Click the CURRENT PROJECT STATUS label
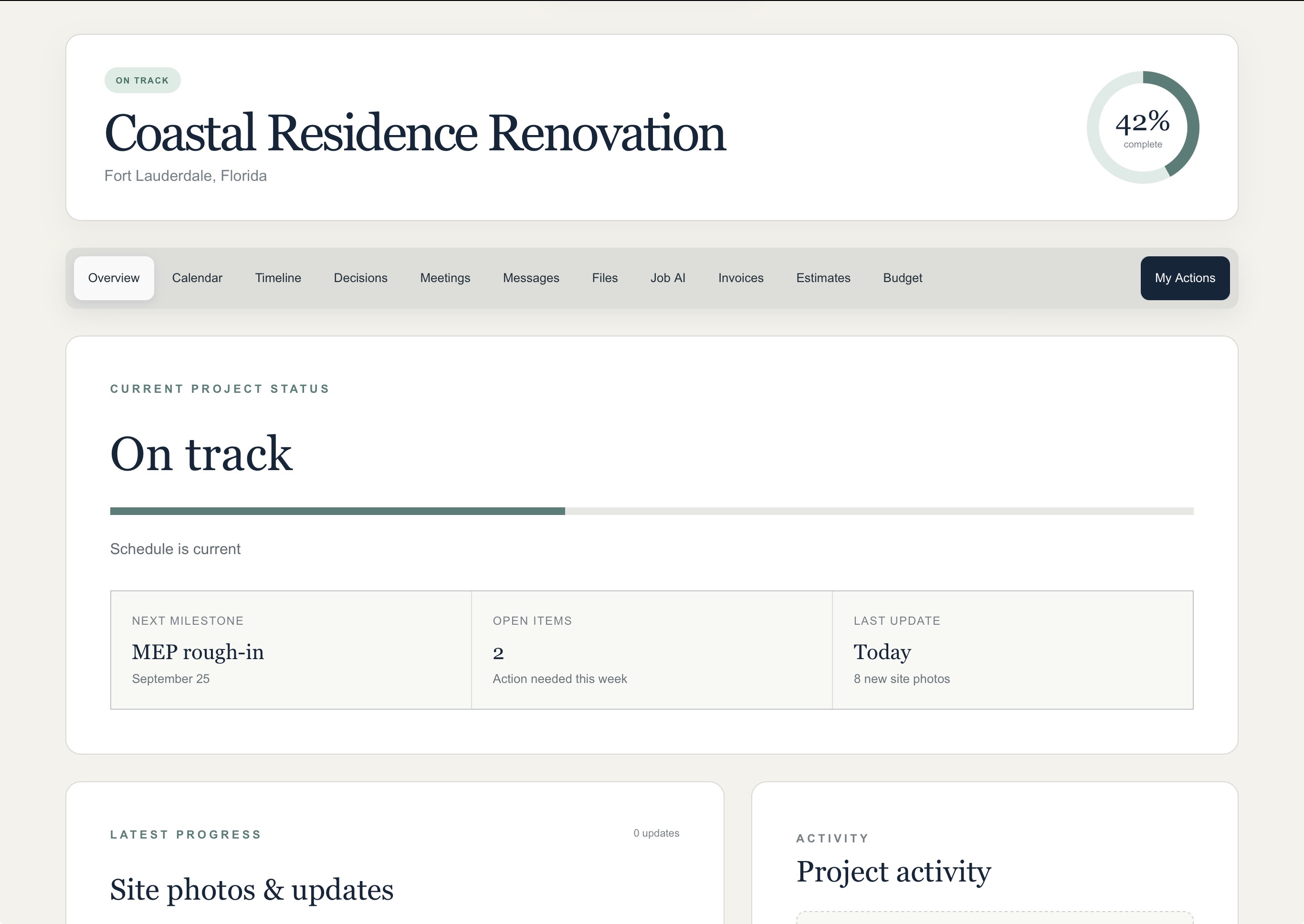 pyautogui.click(x=220, y=388)
